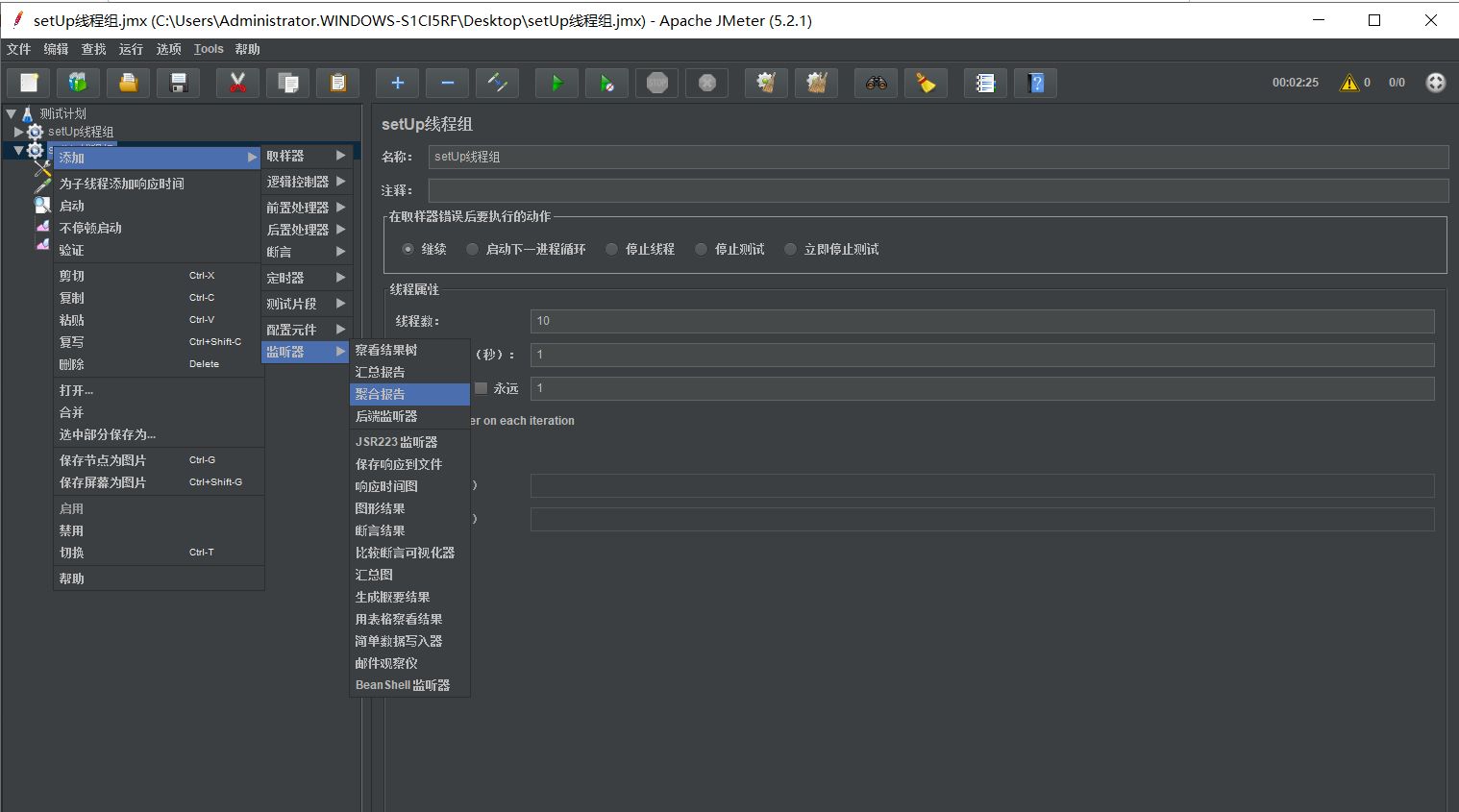Toggle the 永远 loop checkbox
This screenshot has height=812, width=1459.
[x=482, y=388]
